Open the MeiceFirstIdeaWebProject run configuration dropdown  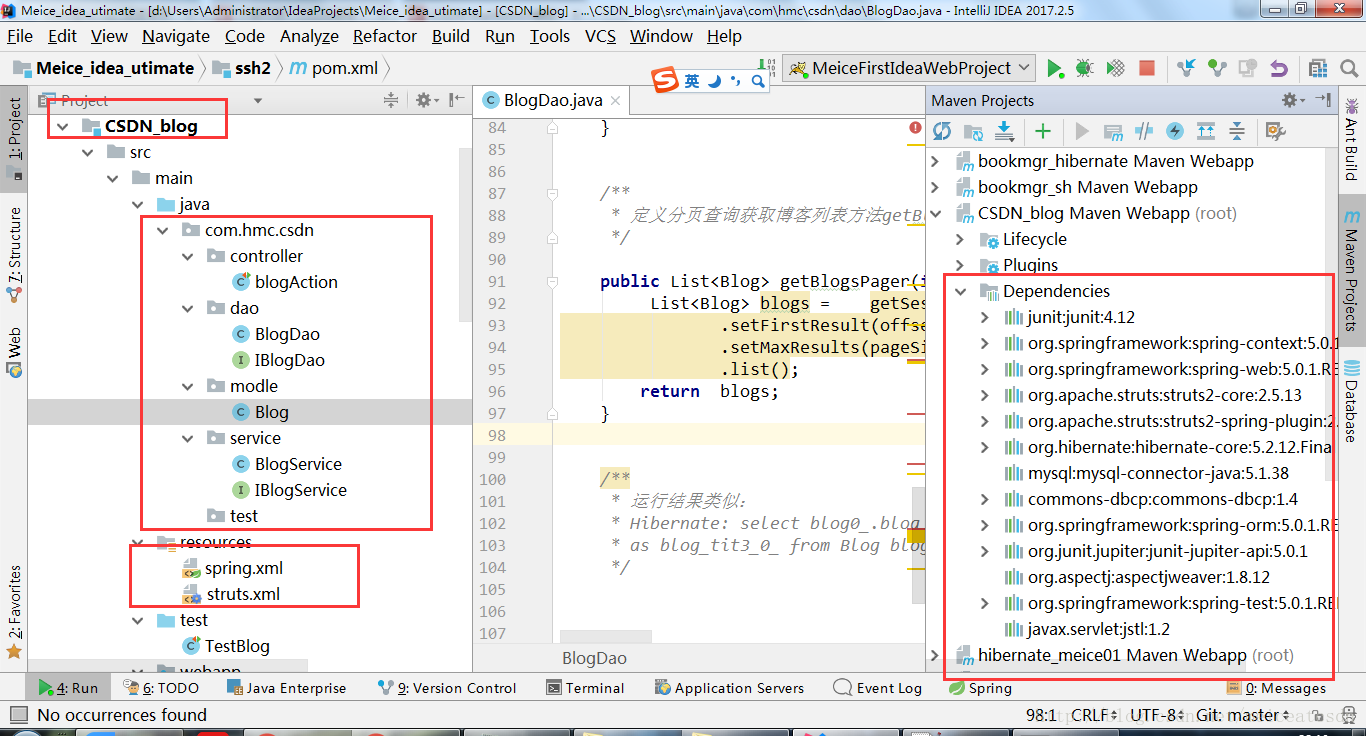pyautogui.click(x=909, y=68)
